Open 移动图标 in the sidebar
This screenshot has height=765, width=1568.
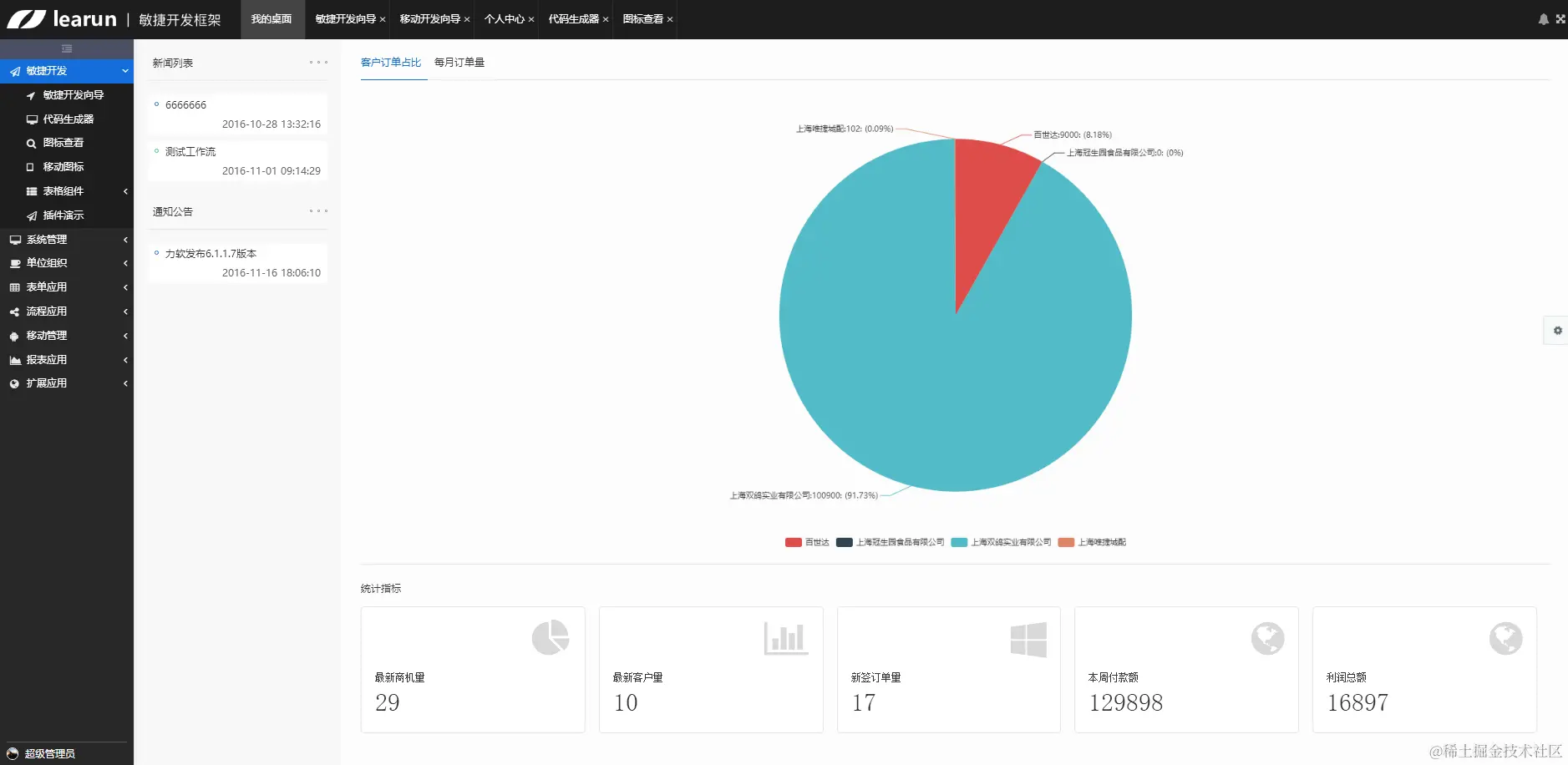[x=67, y=167]
